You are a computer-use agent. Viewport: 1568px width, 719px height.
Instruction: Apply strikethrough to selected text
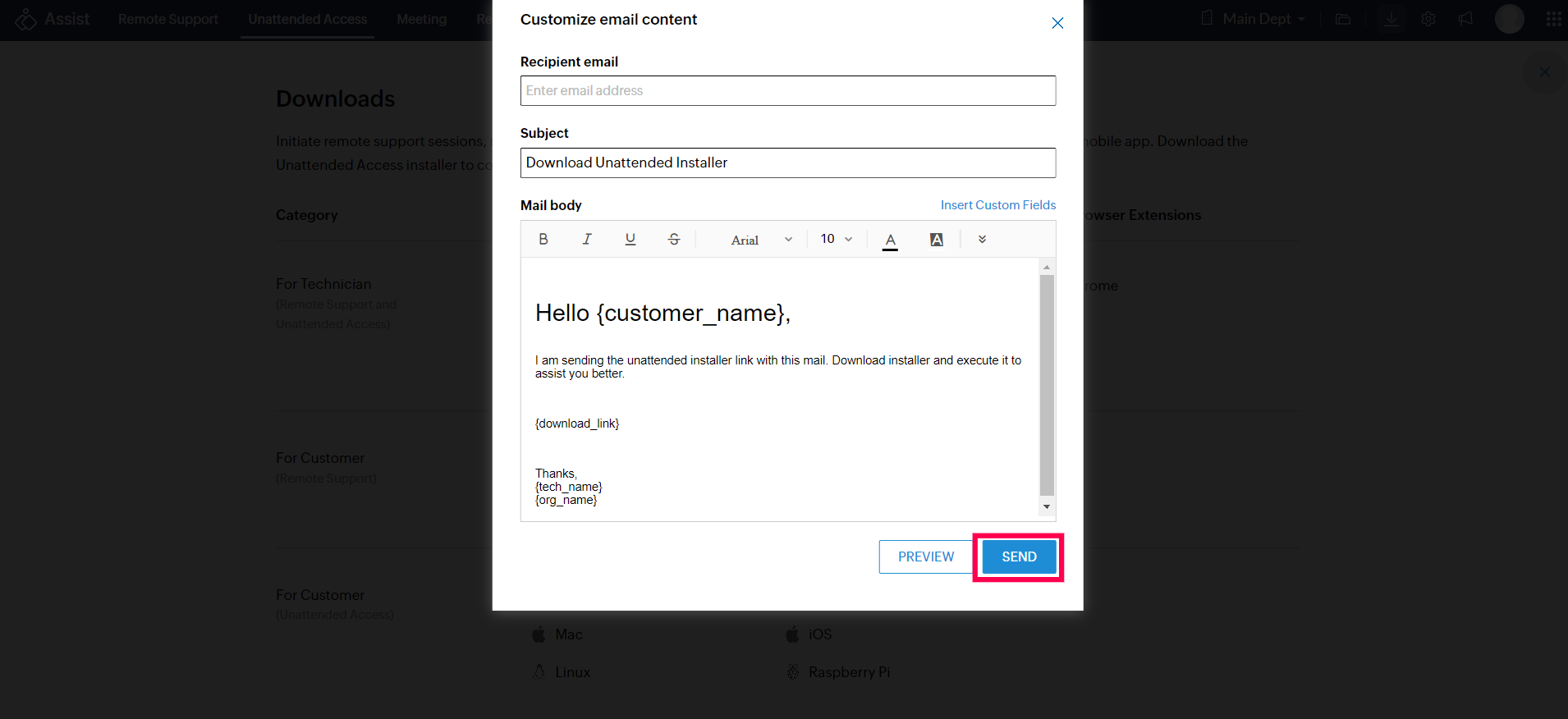[x=673, y=239]
